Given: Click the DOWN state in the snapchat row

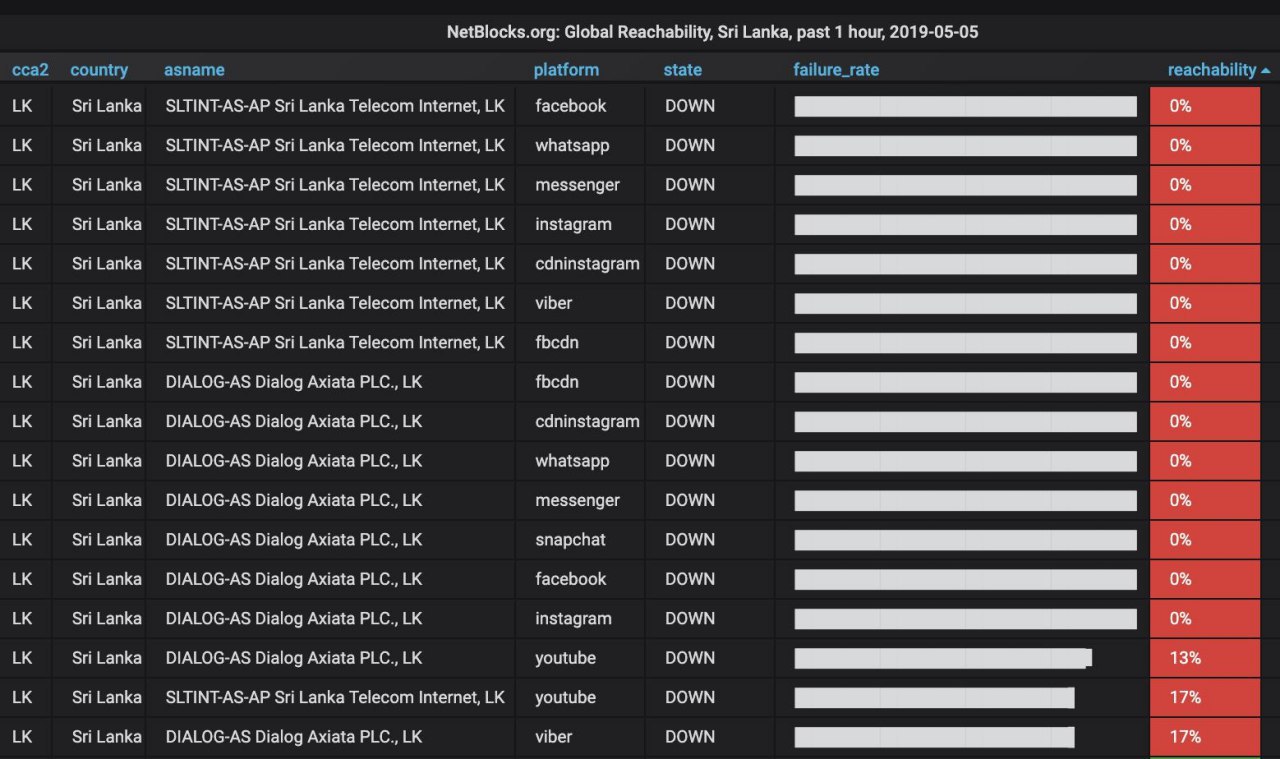Looking at the screenshot, I should tap(690, 540).
